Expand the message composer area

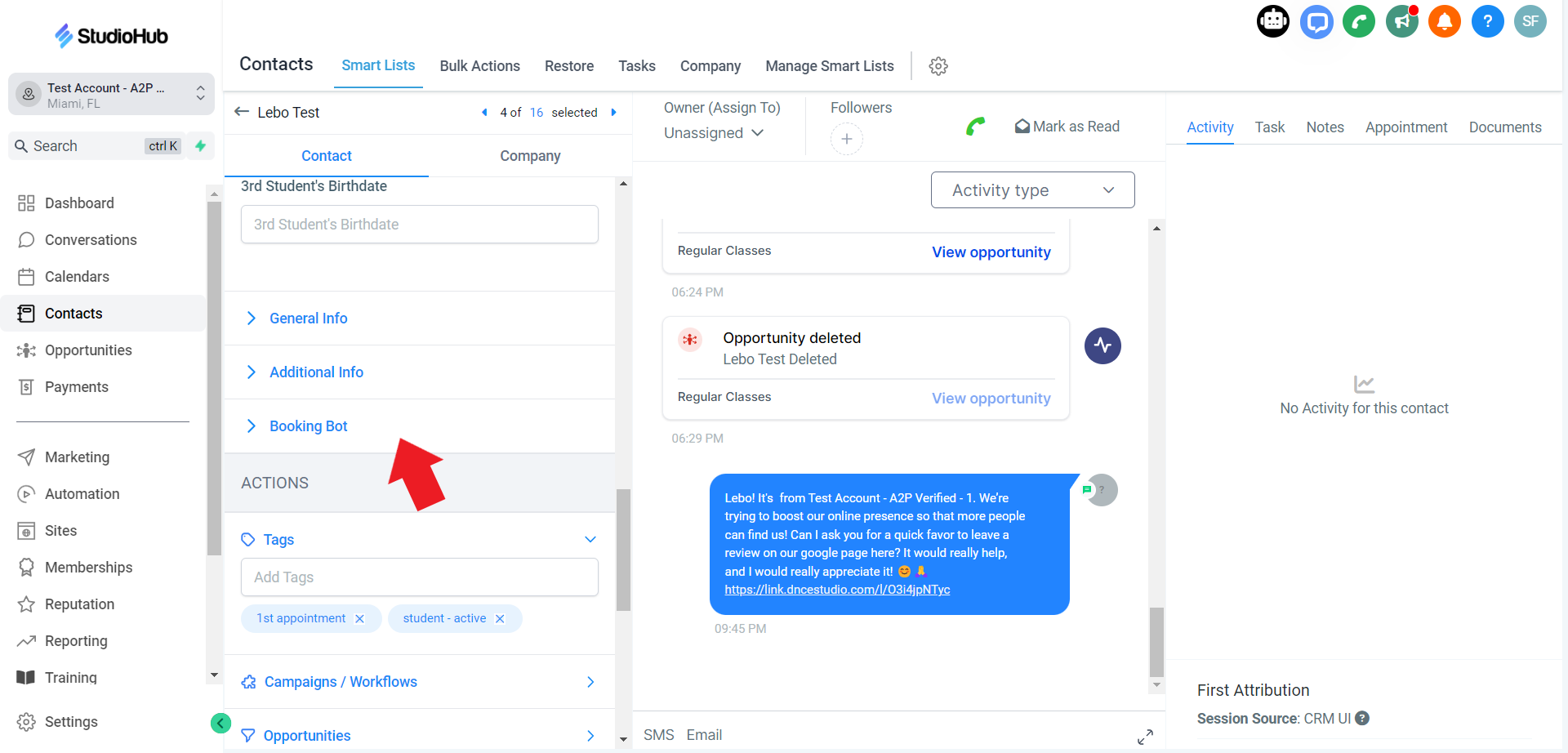tap(1145, 737)
